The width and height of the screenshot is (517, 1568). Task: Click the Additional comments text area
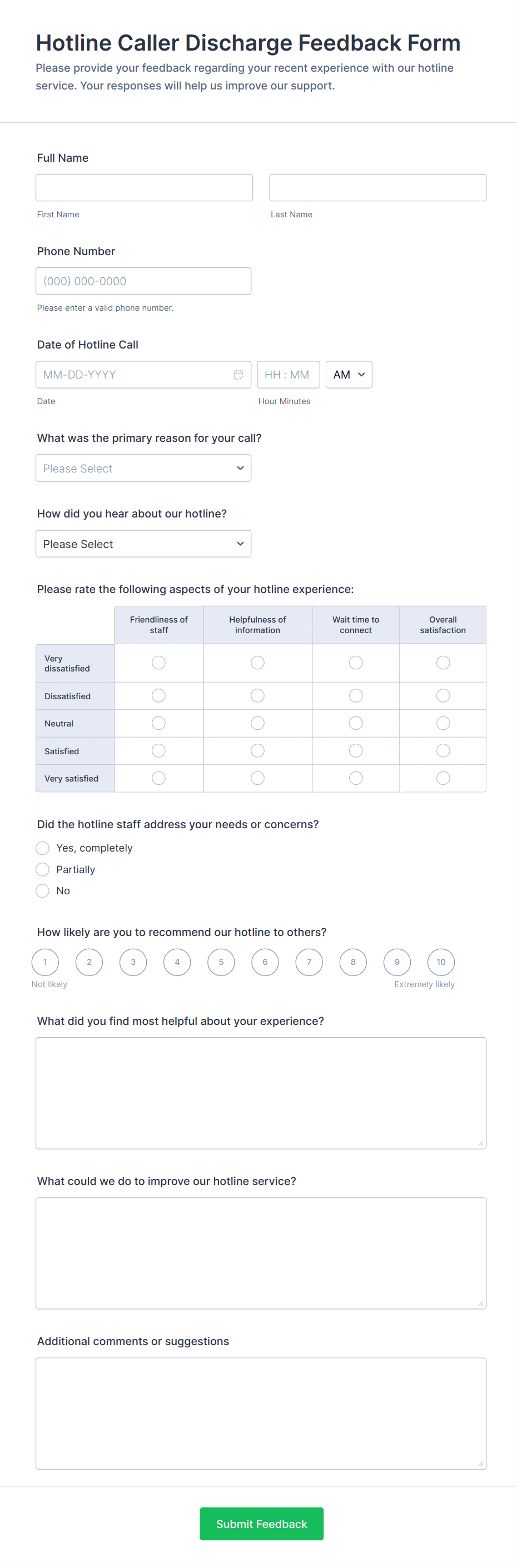261,1413
